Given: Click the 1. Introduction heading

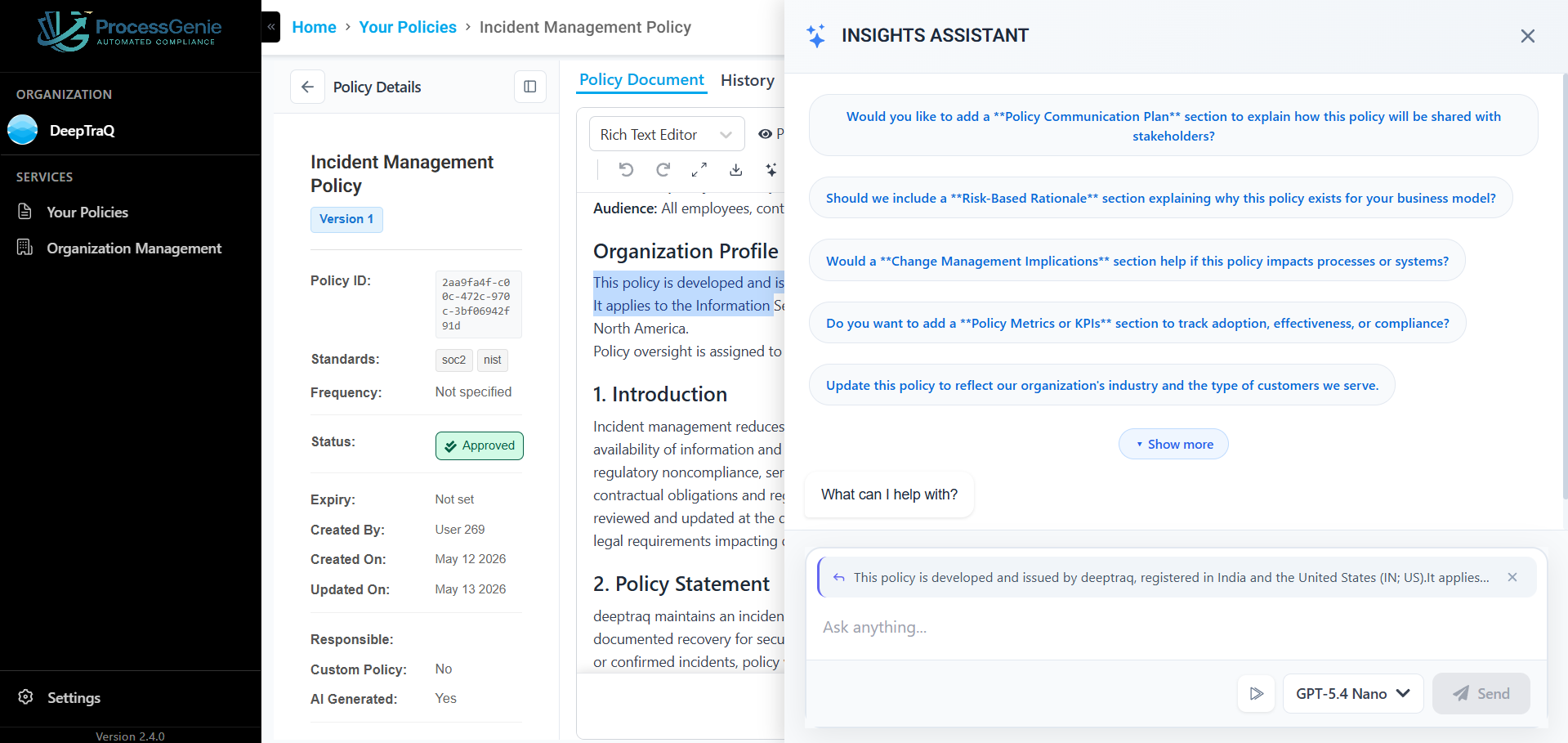Looking at the screenshot, I should point(660,394).
